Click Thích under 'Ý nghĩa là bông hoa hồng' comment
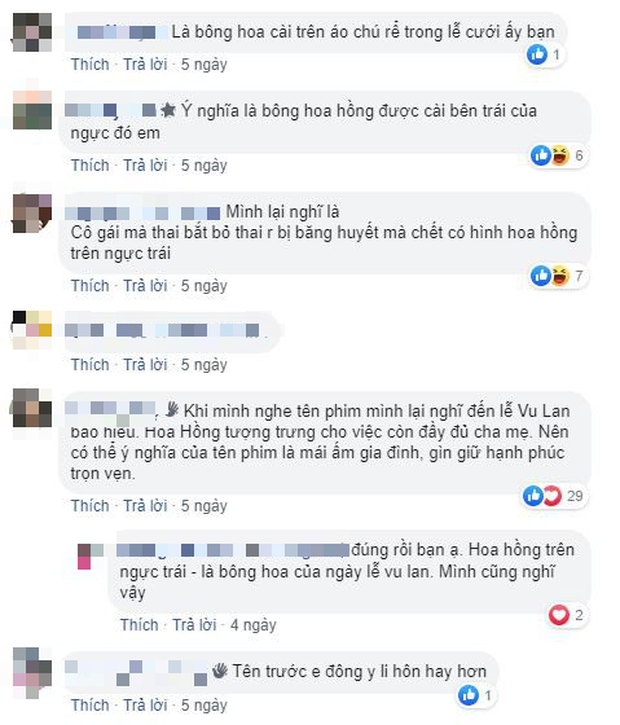 tap(90, 166)
